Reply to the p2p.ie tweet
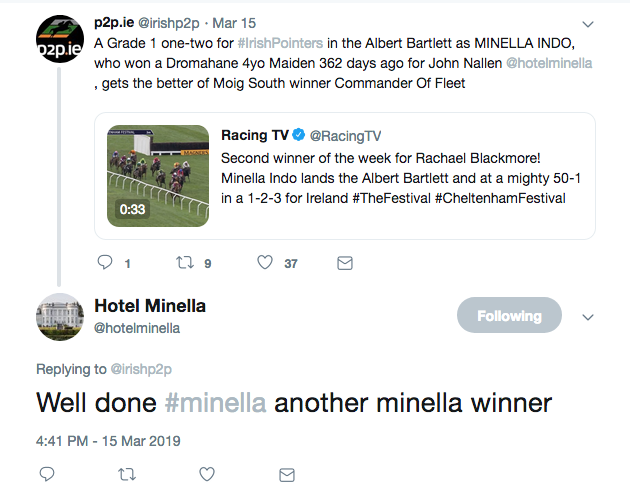This screenshot has width=630, height=499. [x=105, y=262]
